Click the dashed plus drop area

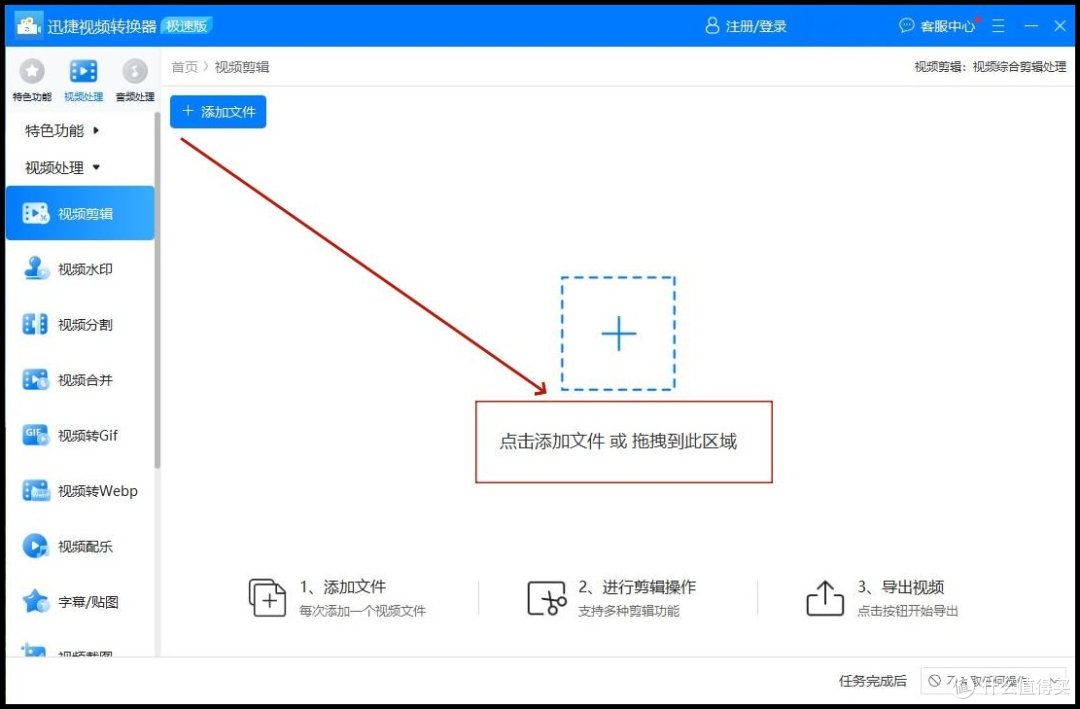click(618, 333)
